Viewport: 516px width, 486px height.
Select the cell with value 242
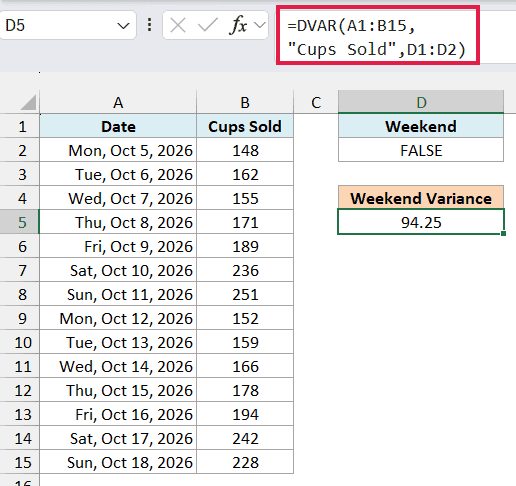point(245,438)
